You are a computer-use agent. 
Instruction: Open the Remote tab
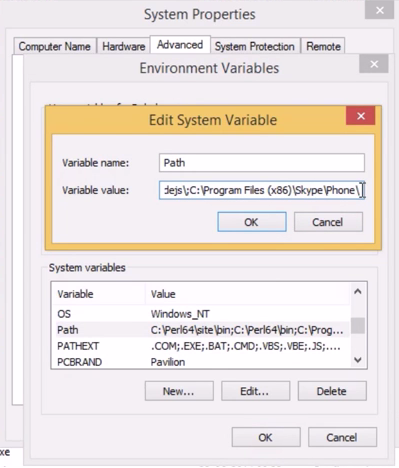coord(323,46)
